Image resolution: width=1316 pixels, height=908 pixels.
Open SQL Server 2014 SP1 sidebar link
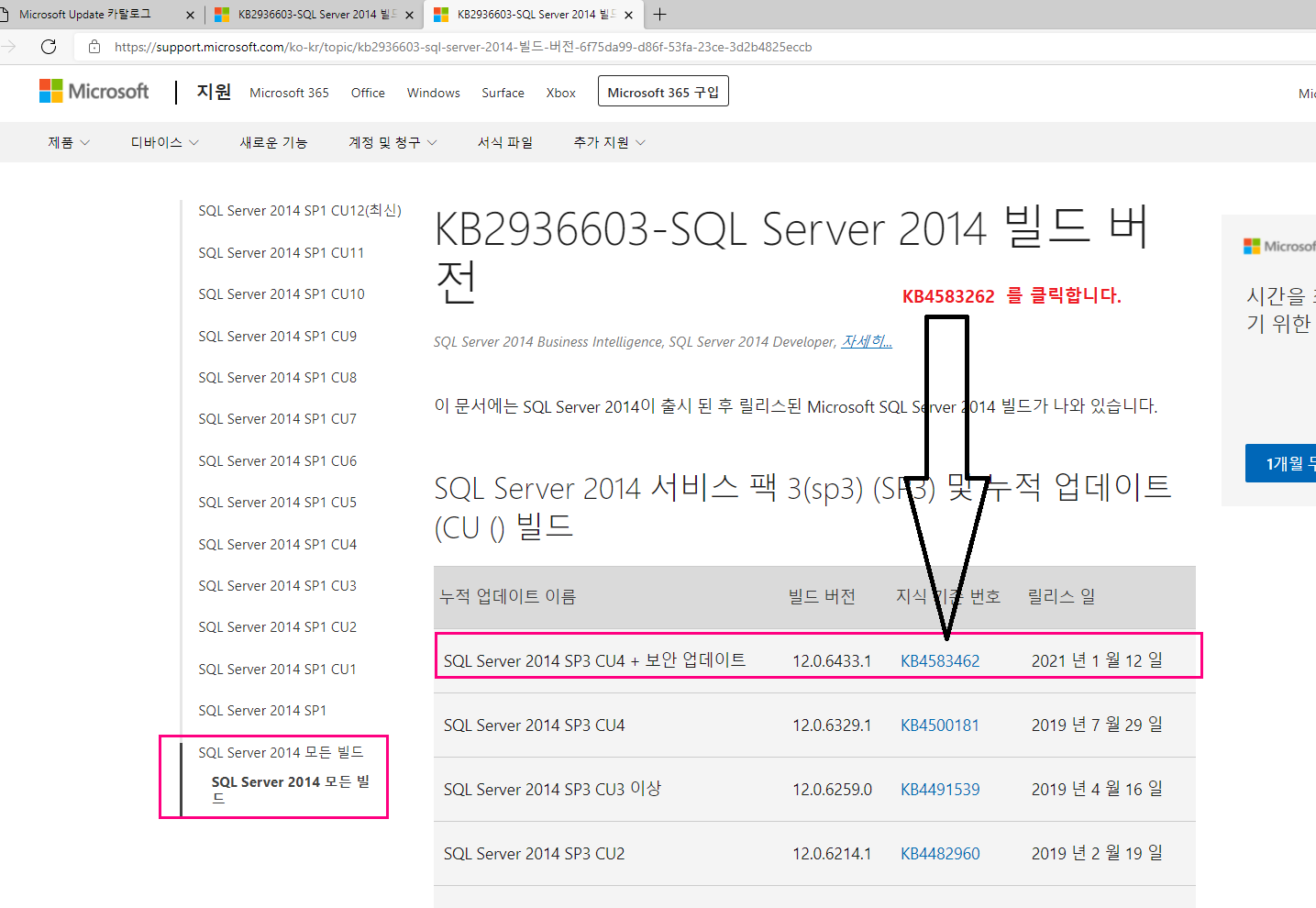pos(262,711)
